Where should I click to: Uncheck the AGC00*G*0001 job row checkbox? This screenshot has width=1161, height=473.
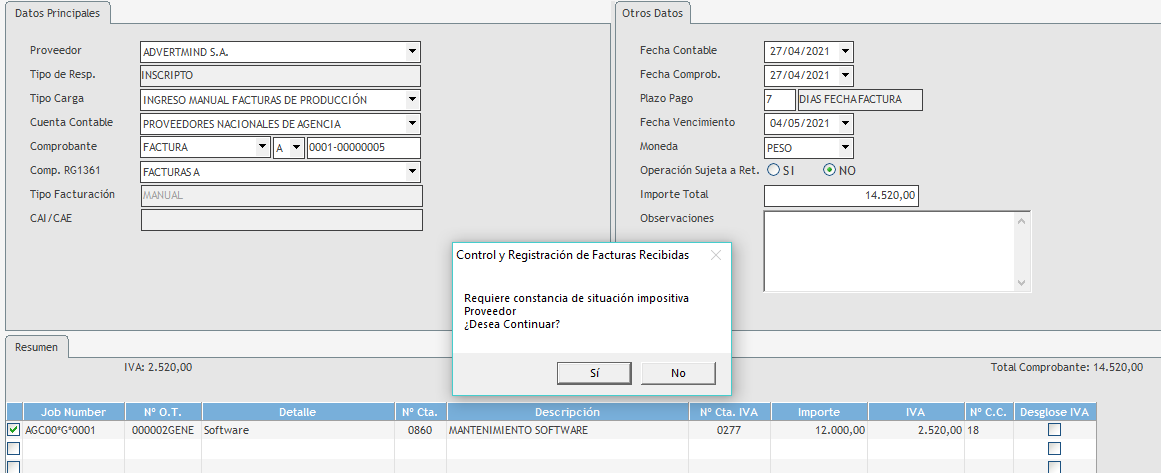click(x=13, y=430)
